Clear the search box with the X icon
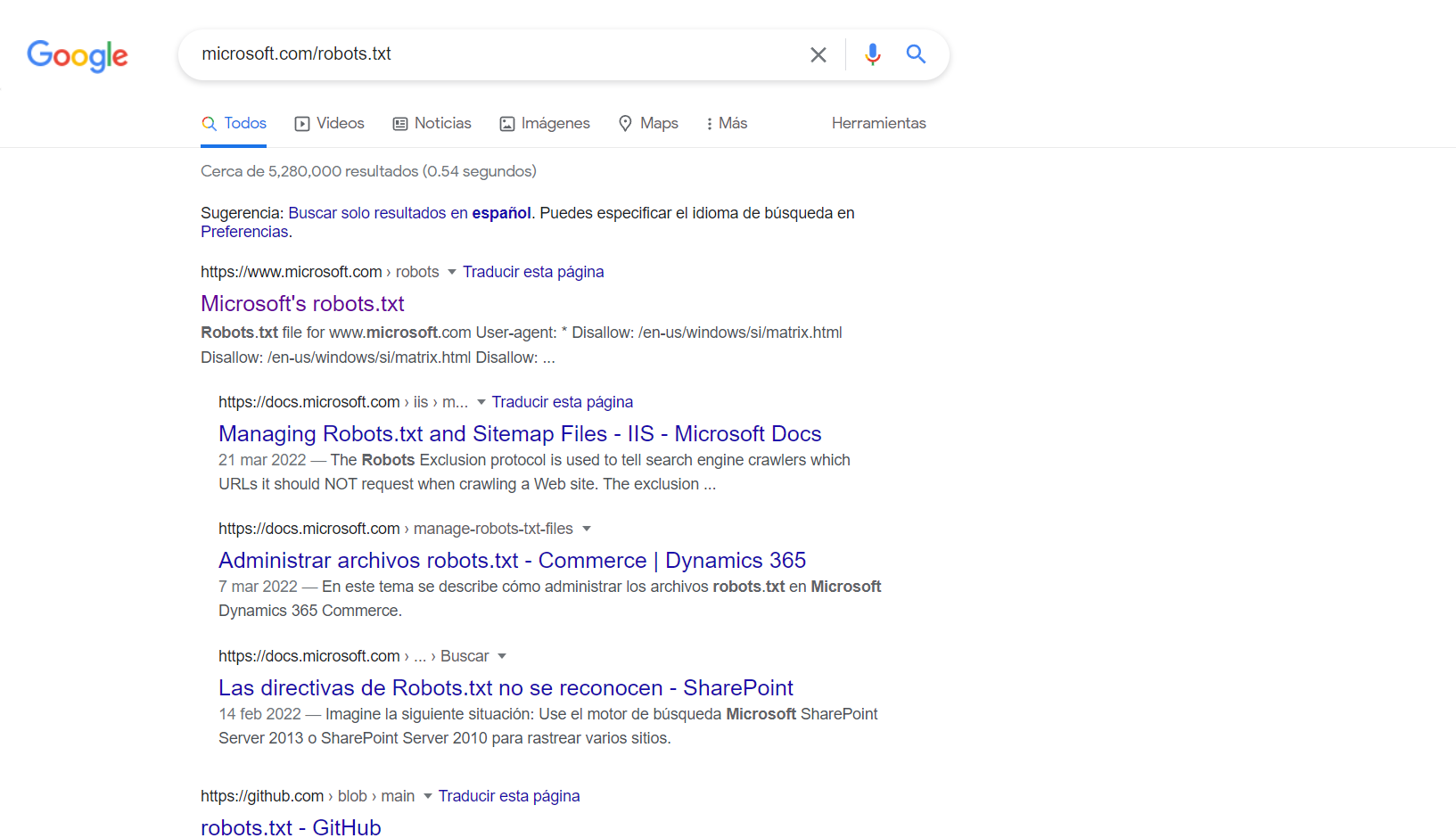Screen dimensions: 1456x838 [818, 54]
